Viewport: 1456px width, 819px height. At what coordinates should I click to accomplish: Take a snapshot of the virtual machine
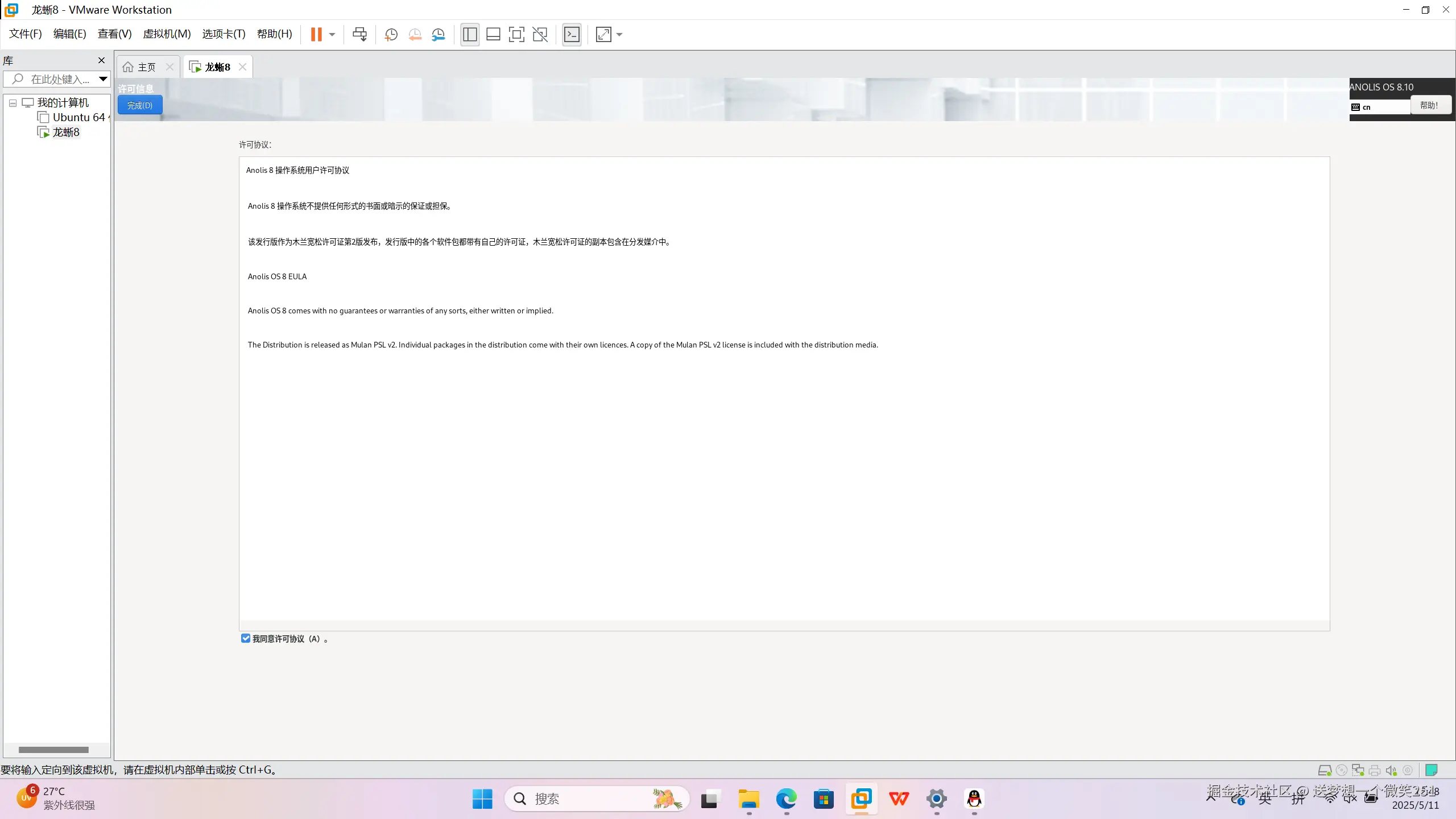pyautogui.click(x=391, y=35)
